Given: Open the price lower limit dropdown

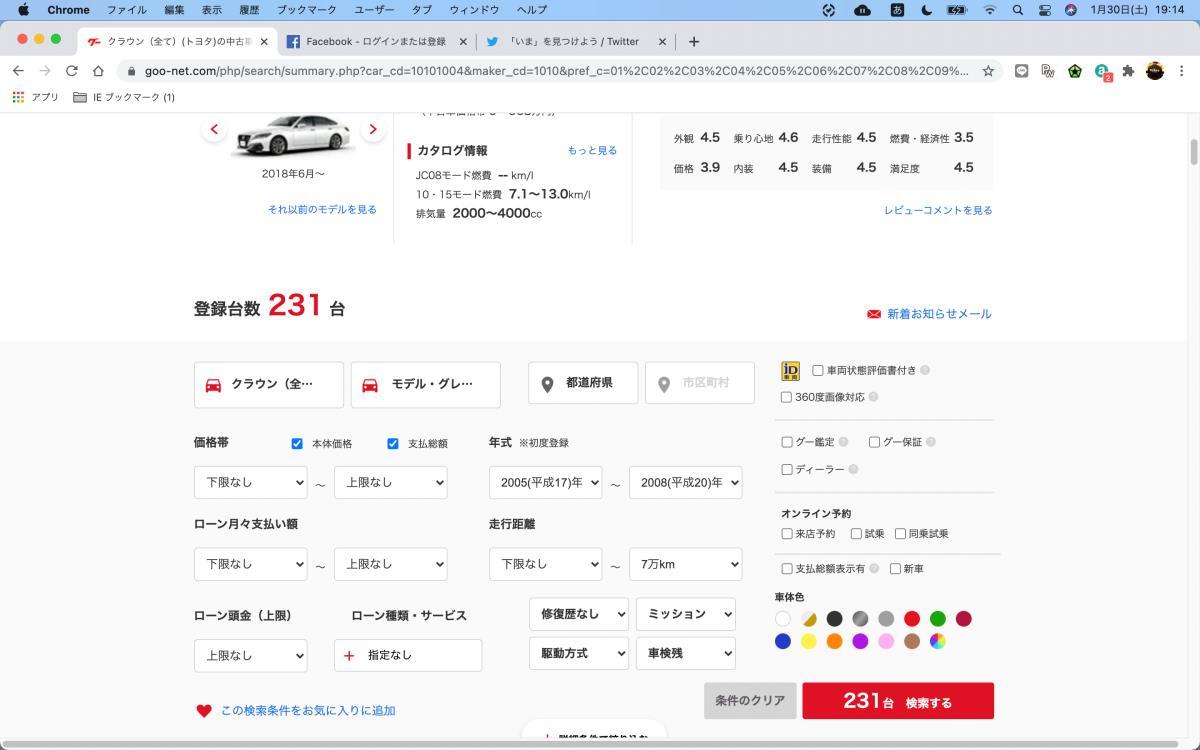Looking at the screenshot, I should tap(251, 482).
